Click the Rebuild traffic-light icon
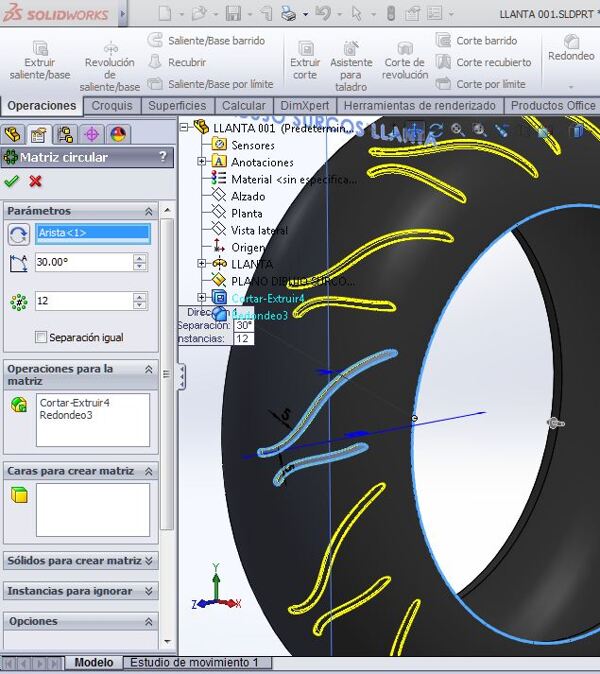The height and width of the screenshot is (674, 600). coord(391,14)
